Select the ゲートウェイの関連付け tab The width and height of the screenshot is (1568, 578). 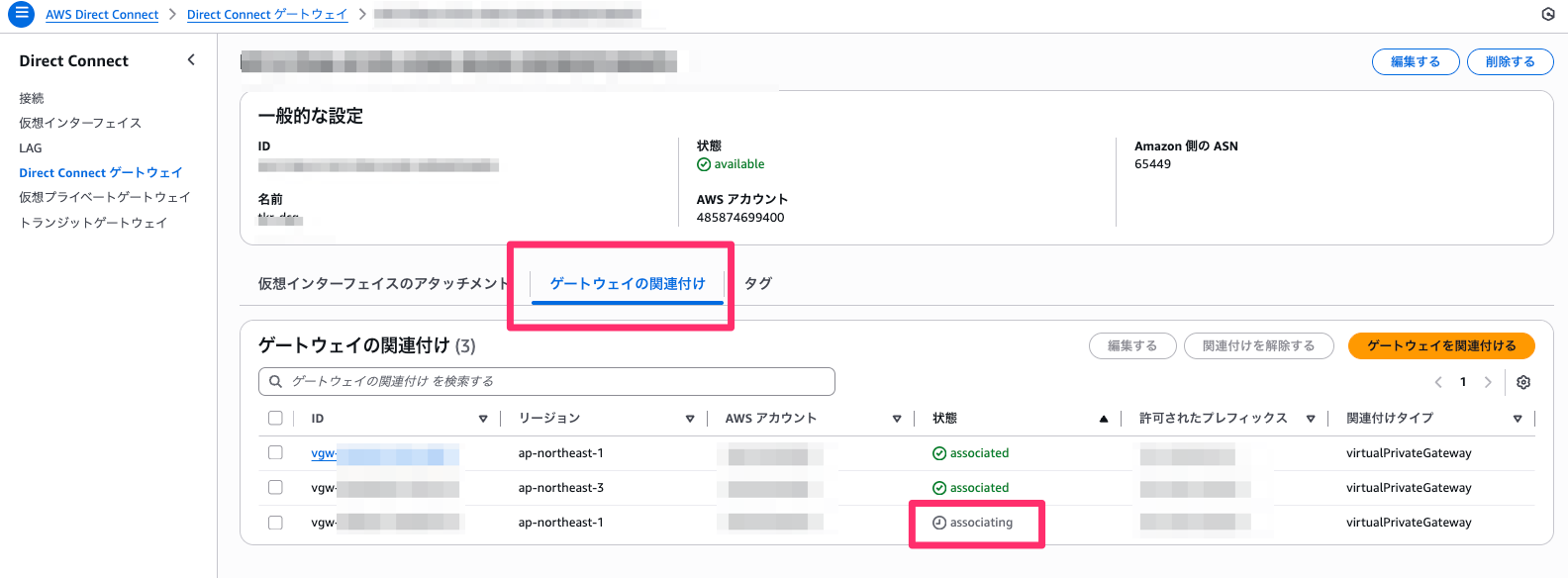[x=628, y=284]
